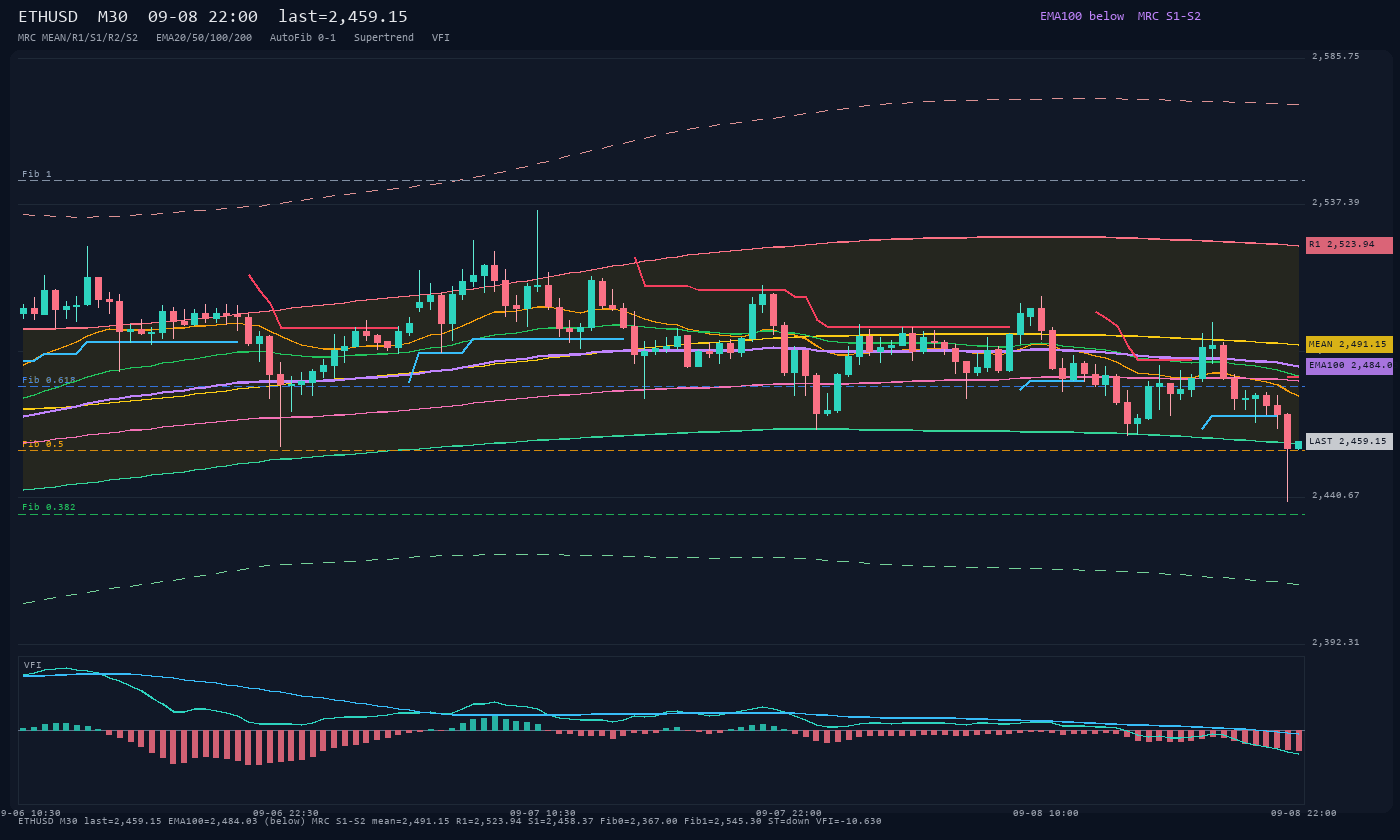Click the 'MRC S1-S2' zone label at top right
This screenshot has height=840, width=1400.
[1169, 16]
